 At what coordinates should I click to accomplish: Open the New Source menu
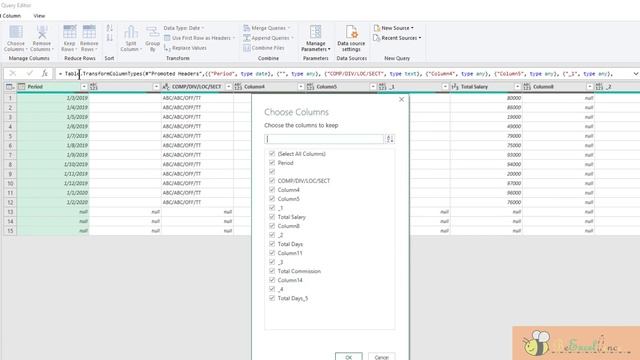393,28
